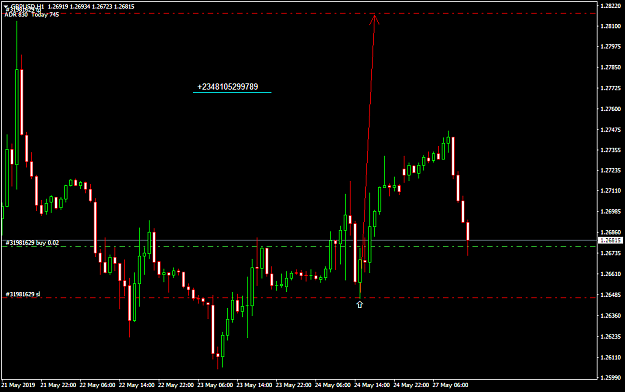Image resolution: width=625 pixels, height=392 pixels.
Task: Click price level 1.25990 on the axis
Action: (610, 377)
